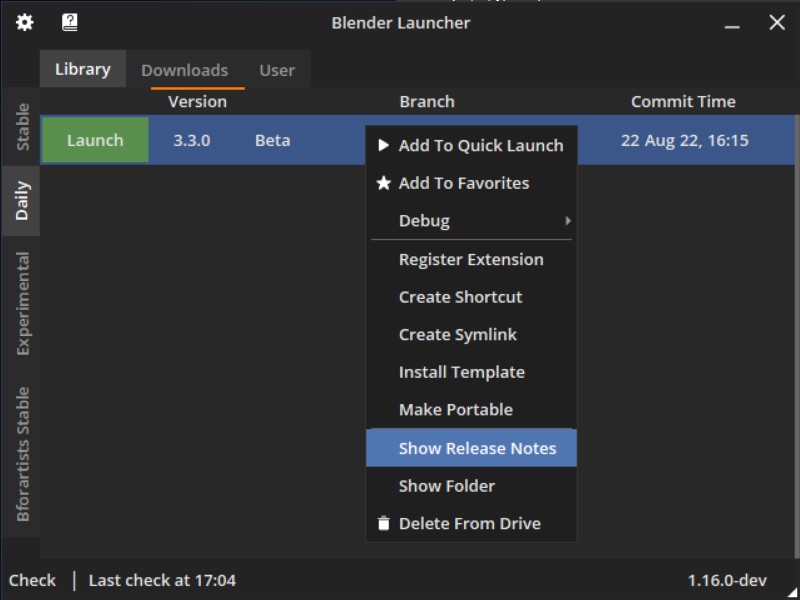Click the play icon beside Add To Quick Launch
The image size is (800, 600).
tap(383, 145)
